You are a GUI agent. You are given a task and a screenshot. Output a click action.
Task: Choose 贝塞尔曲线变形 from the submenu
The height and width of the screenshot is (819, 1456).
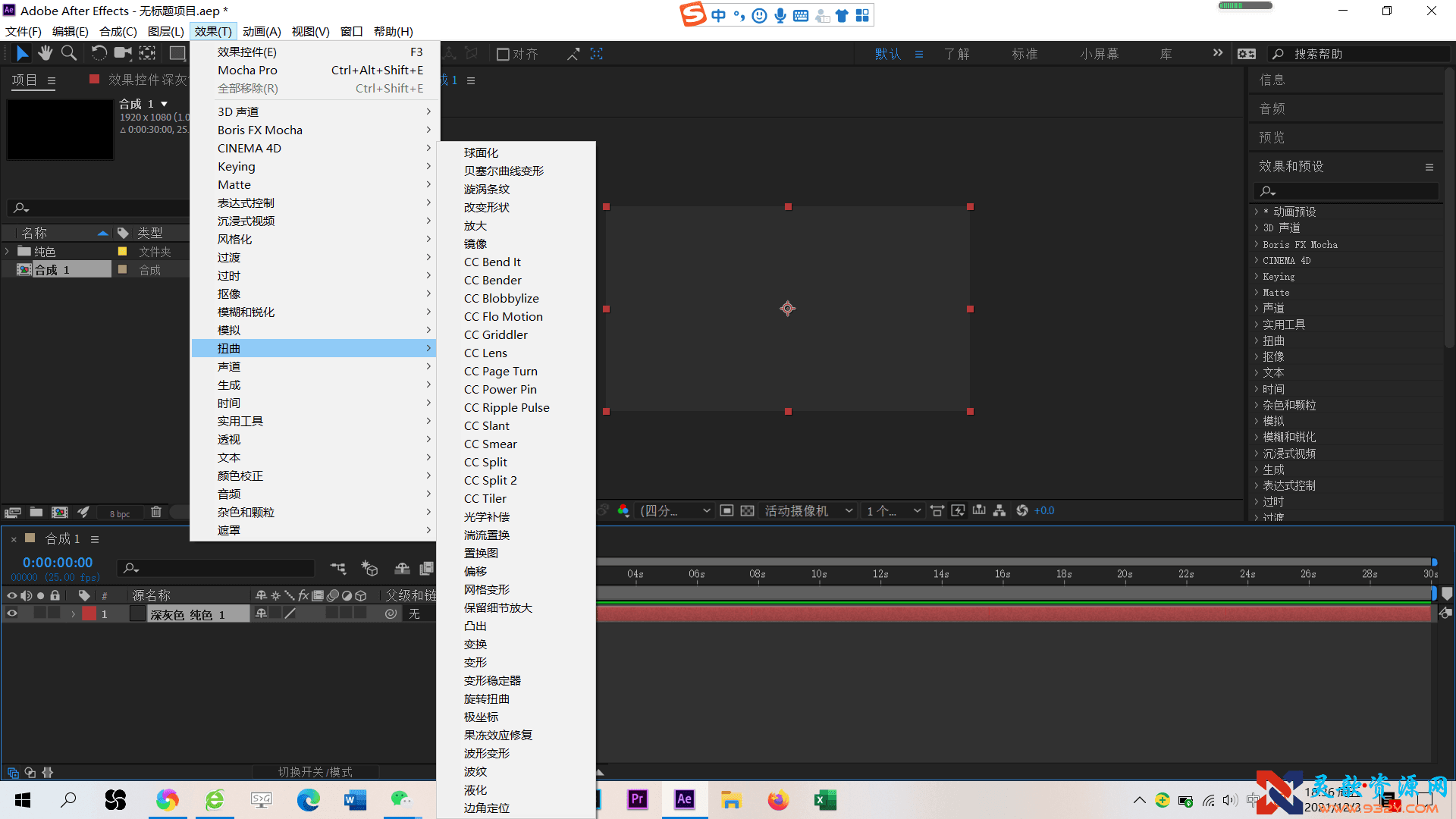516,171
